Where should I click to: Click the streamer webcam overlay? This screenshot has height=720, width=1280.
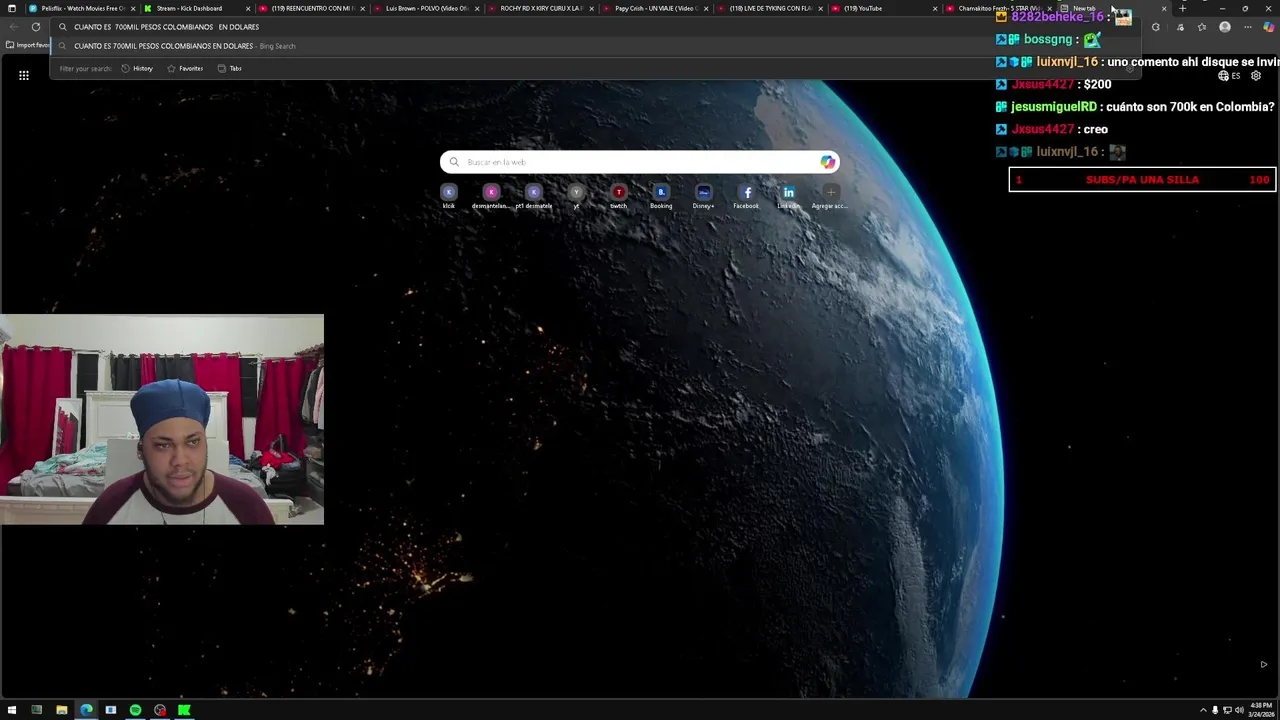click(x=162, y=420)
